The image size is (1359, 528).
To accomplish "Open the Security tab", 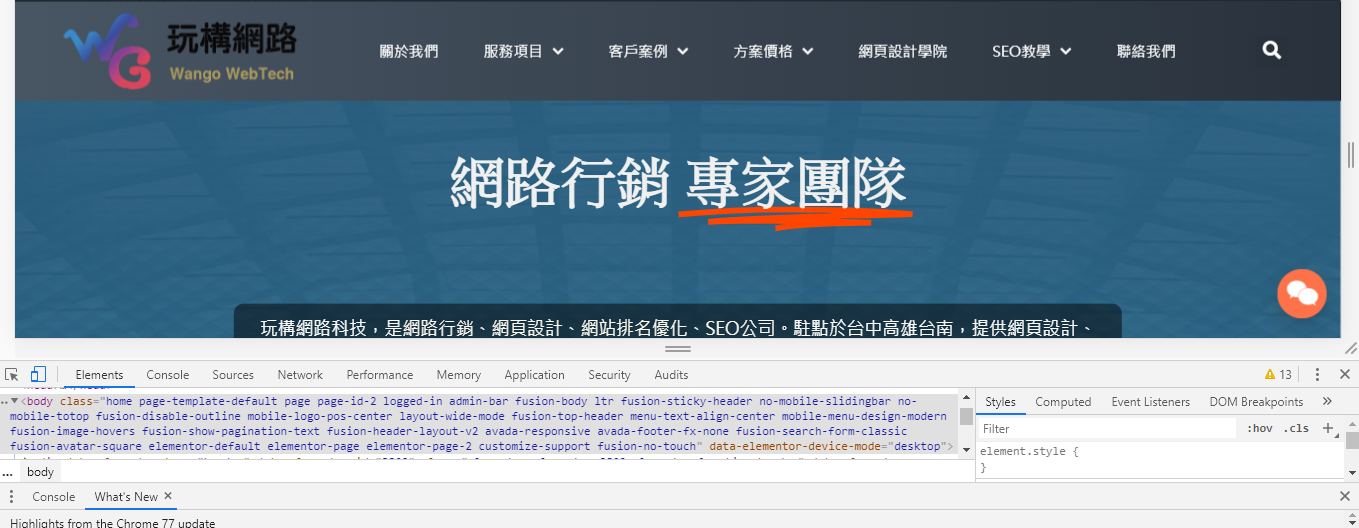I will (609, 375).
